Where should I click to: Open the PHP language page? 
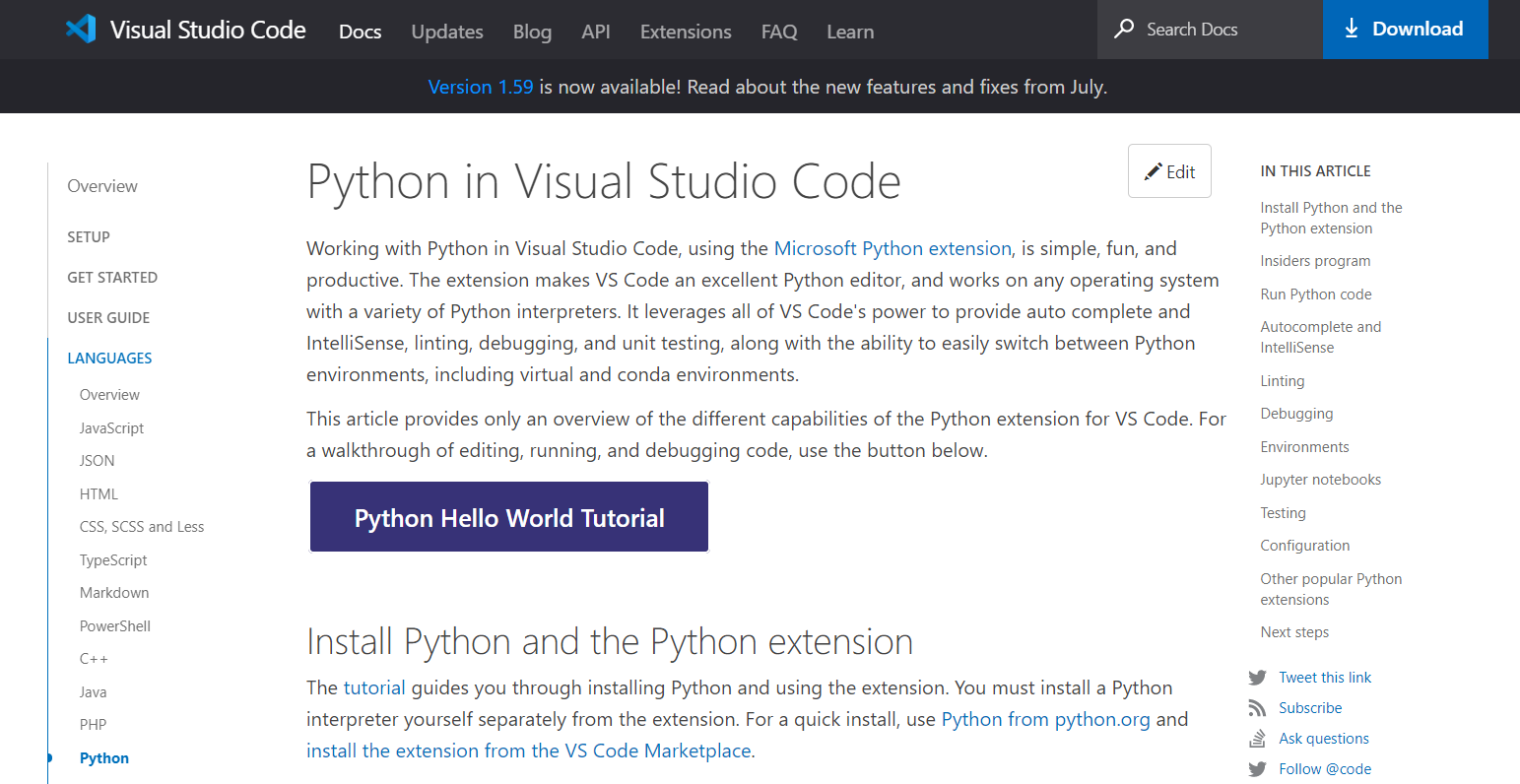tap(93, 725)
